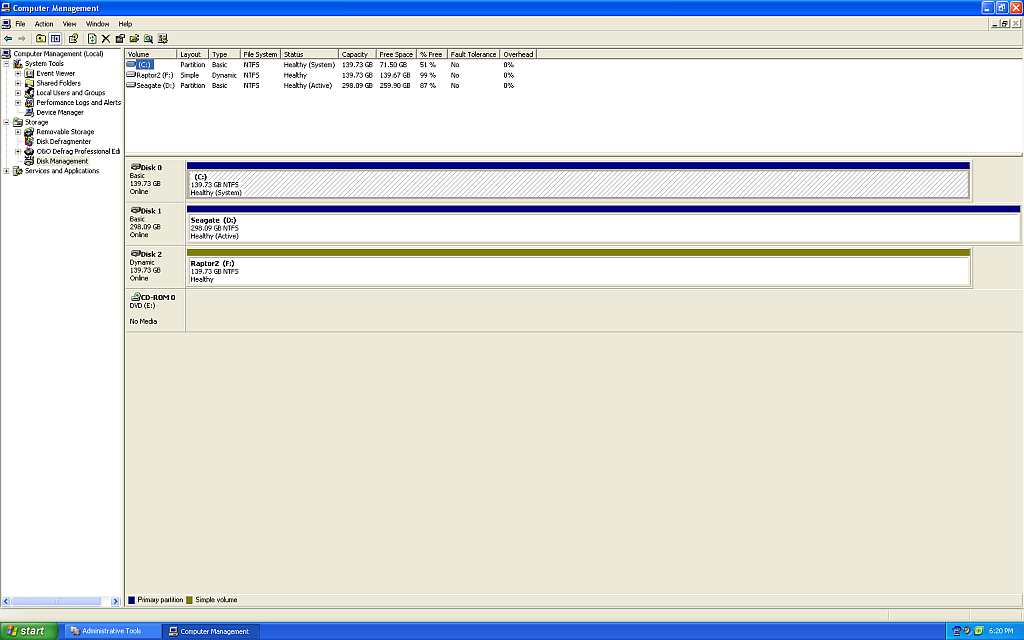
Task: Expand the Event Viewer node
Action: coord(18,73)
